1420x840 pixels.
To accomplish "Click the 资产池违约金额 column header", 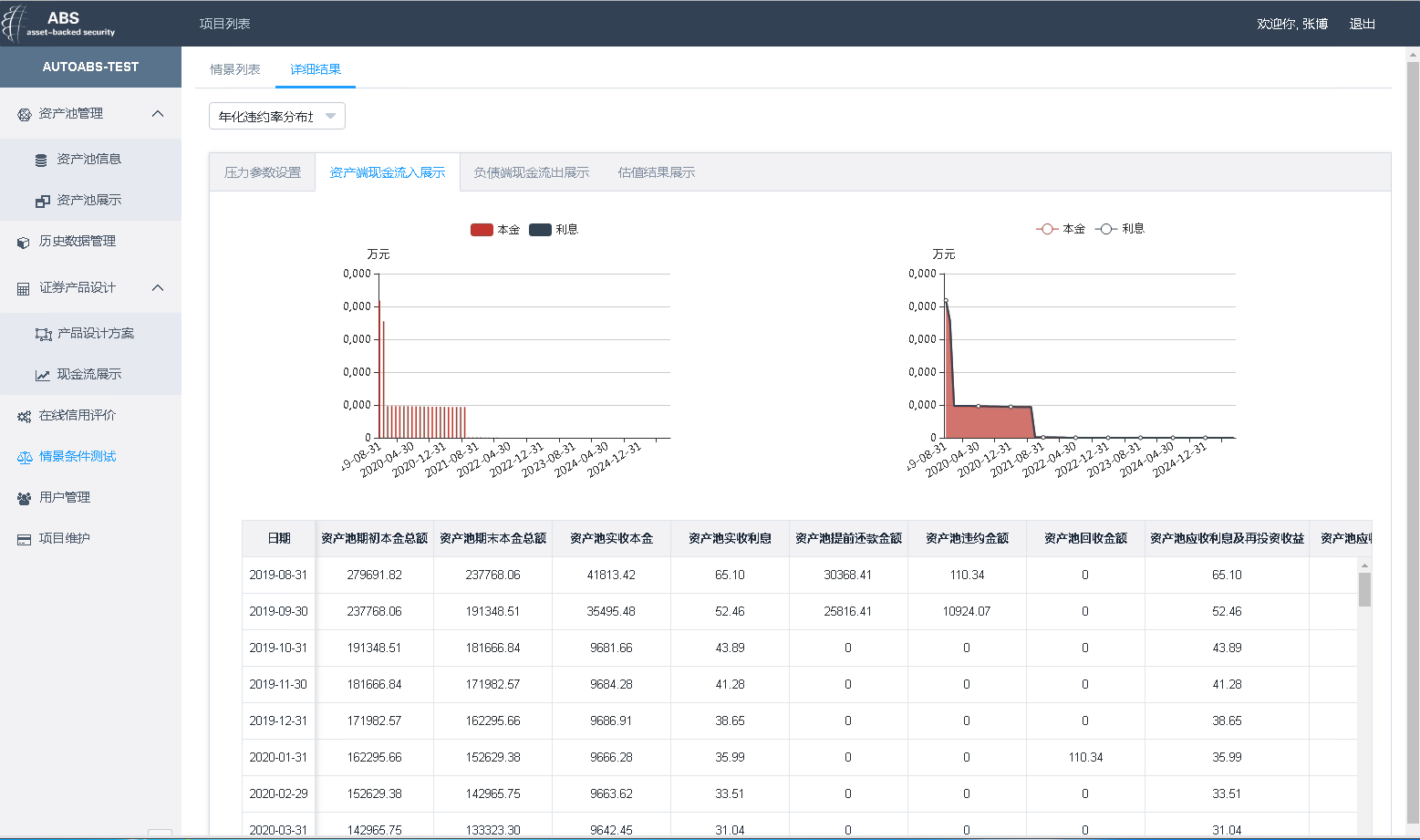I will [968, 539].
